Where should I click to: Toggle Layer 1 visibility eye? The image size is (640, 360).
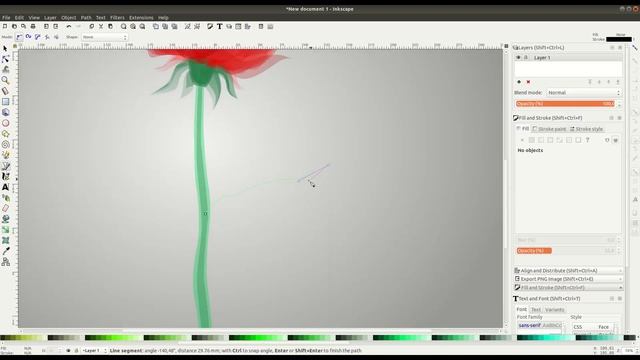pyautogui.click(x=518, y=58)
